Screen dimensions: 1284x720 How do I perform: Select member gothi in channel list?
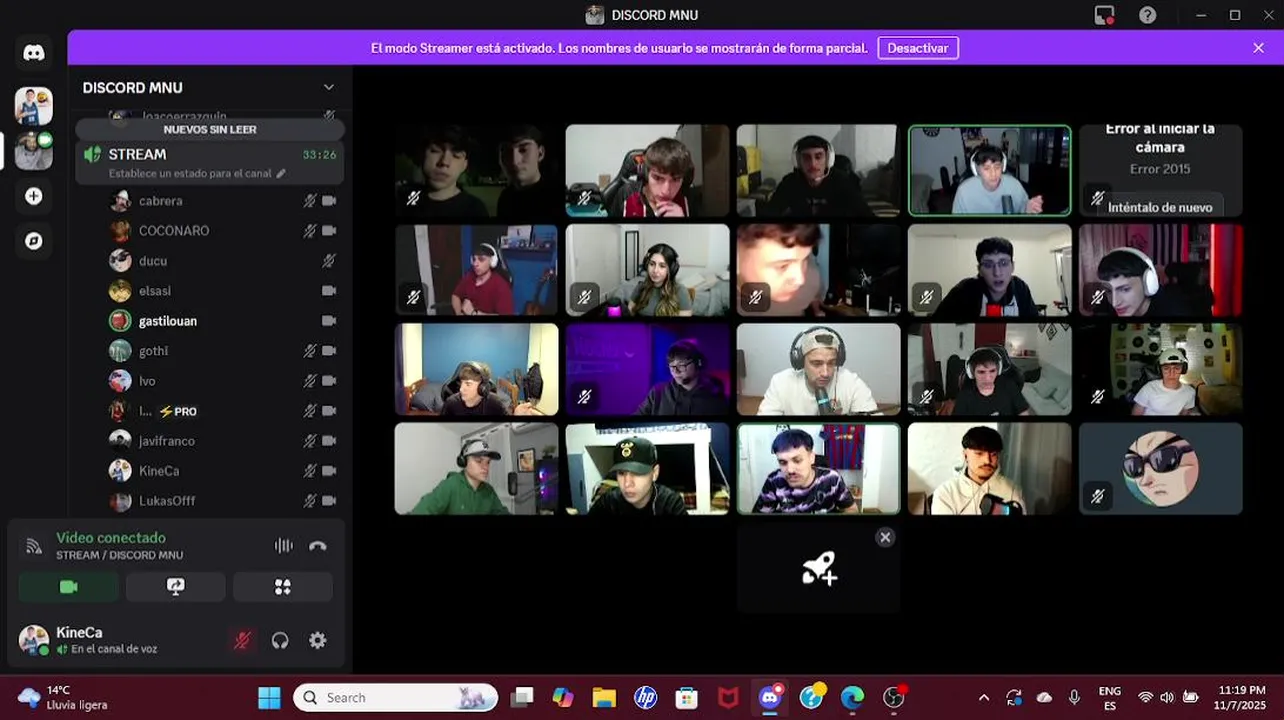tap(153, 351)
